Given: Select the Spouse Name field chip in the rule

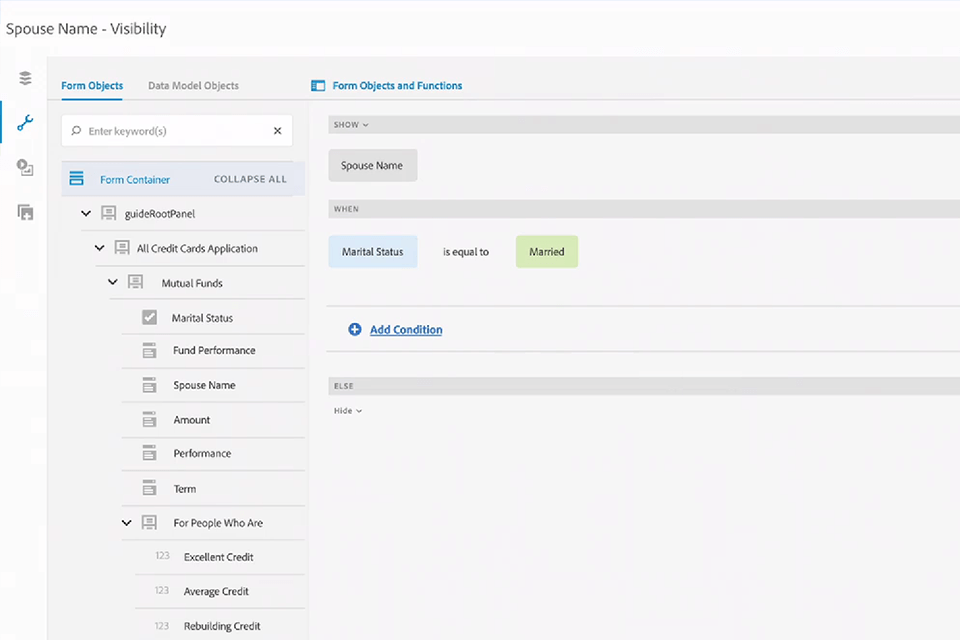Looking at the screenshot, I should click(x=373, y=165).
